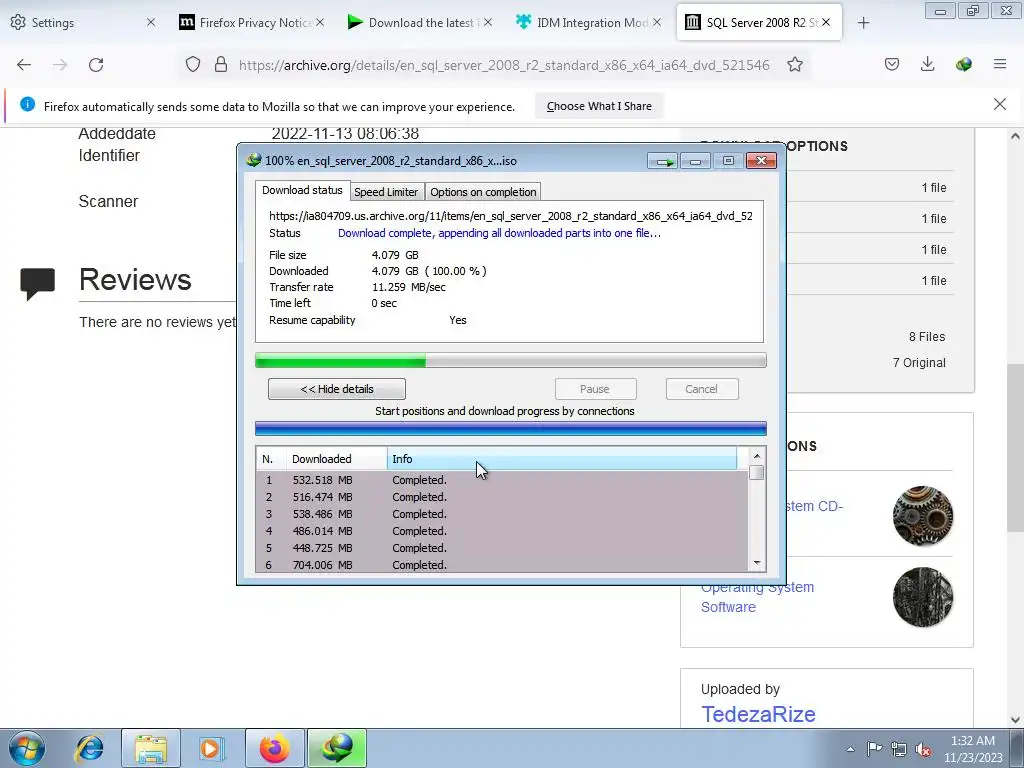
Task: Click the gears thumbnail image
Action: pyautogui.click(x=923, y=516)
